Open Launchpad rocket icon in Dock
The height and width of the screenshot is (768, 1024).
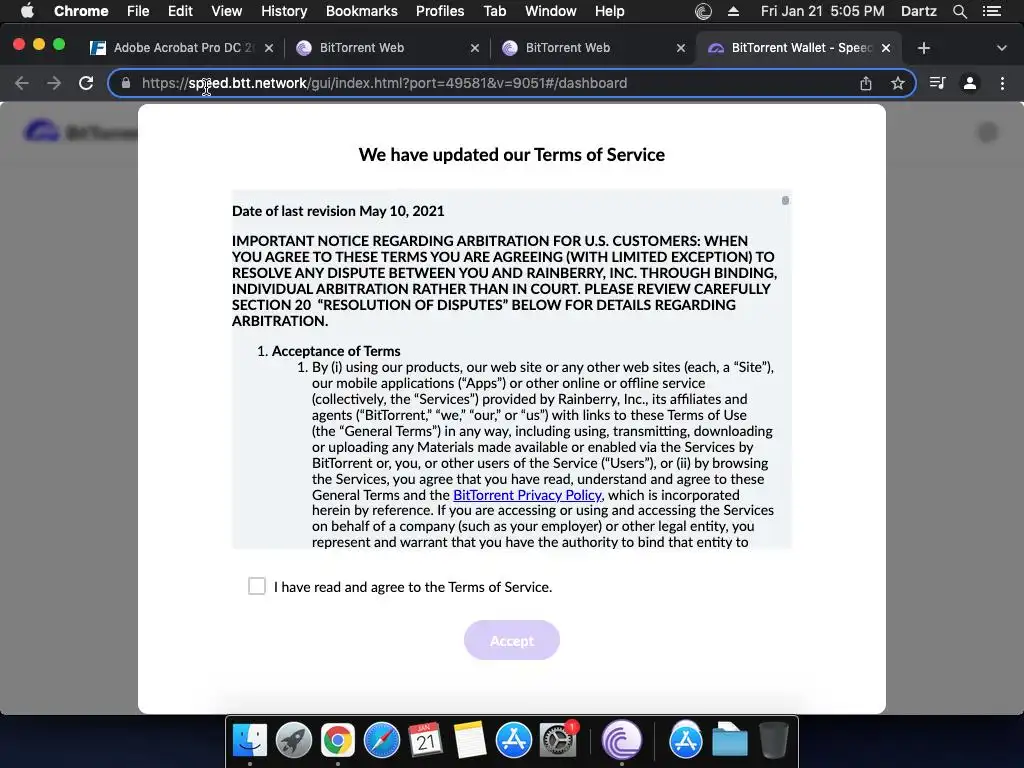click(x=294, y=741)
